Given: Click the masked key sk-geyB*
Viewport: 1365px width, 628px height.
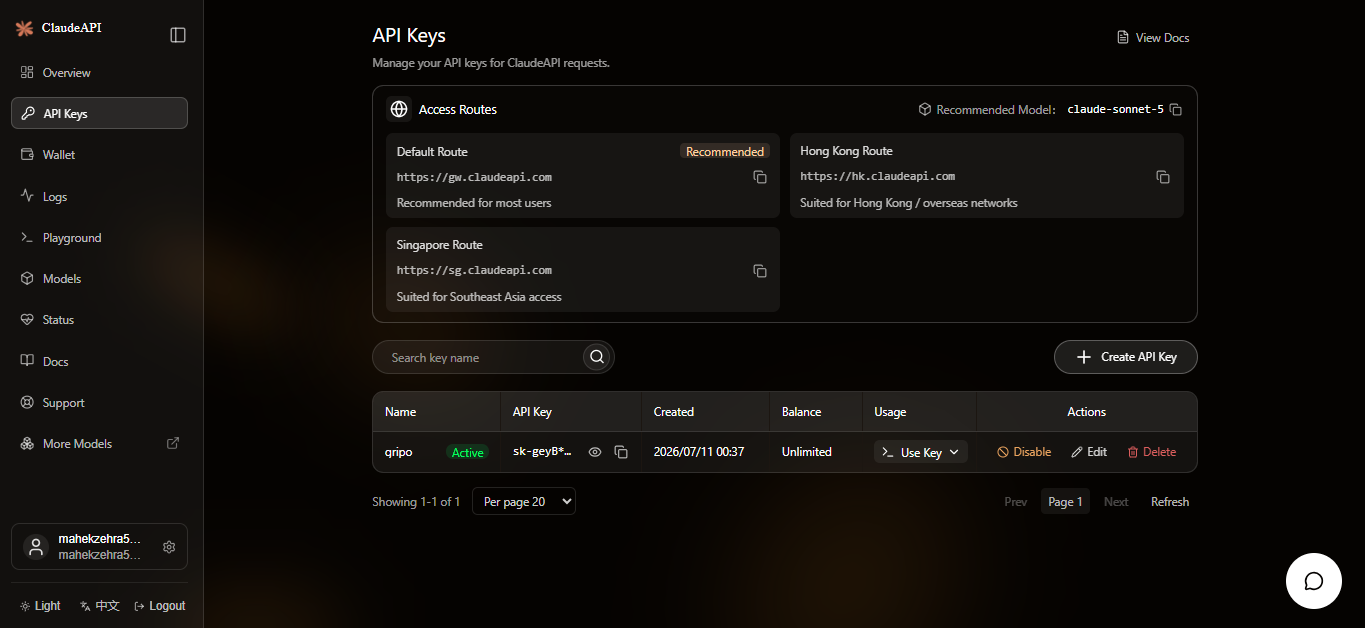Looking at the screenshot, I should (543, 452).
